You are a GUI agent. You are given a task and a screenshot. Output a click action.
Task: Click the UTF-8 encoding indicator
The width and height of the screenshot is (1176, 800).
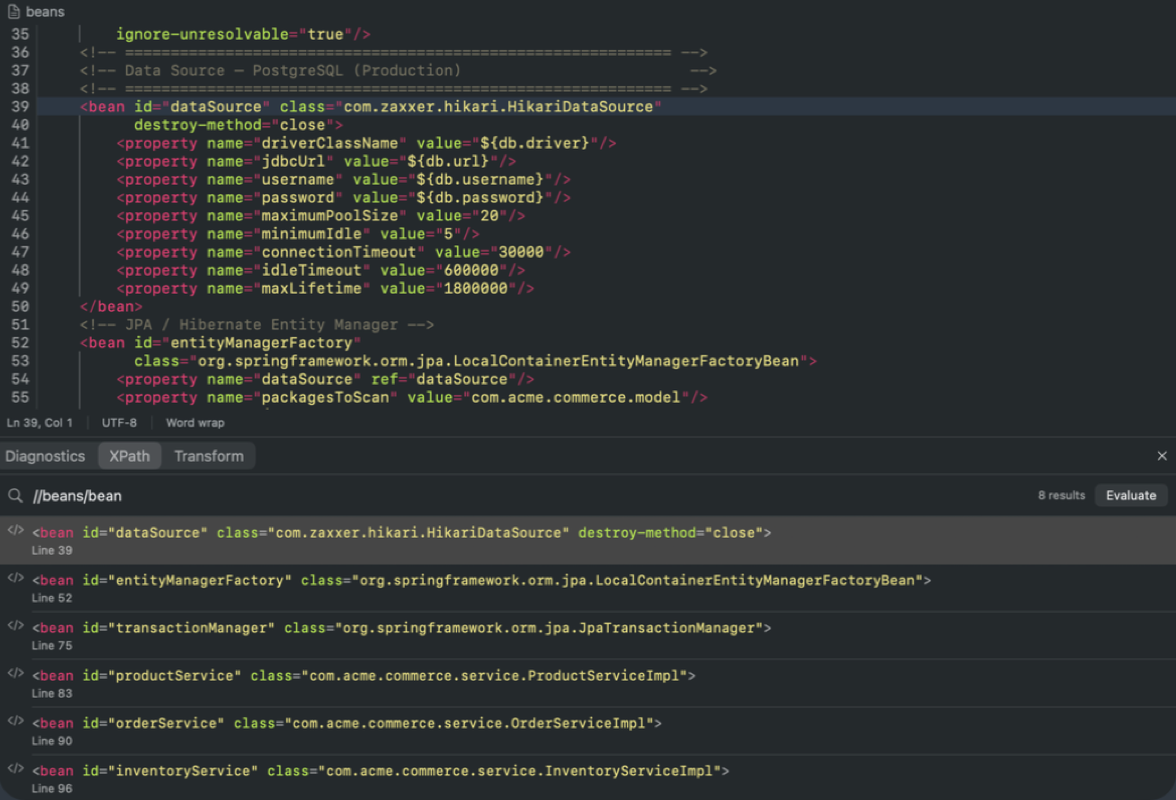pyautogui.click(x=119, y=422)
